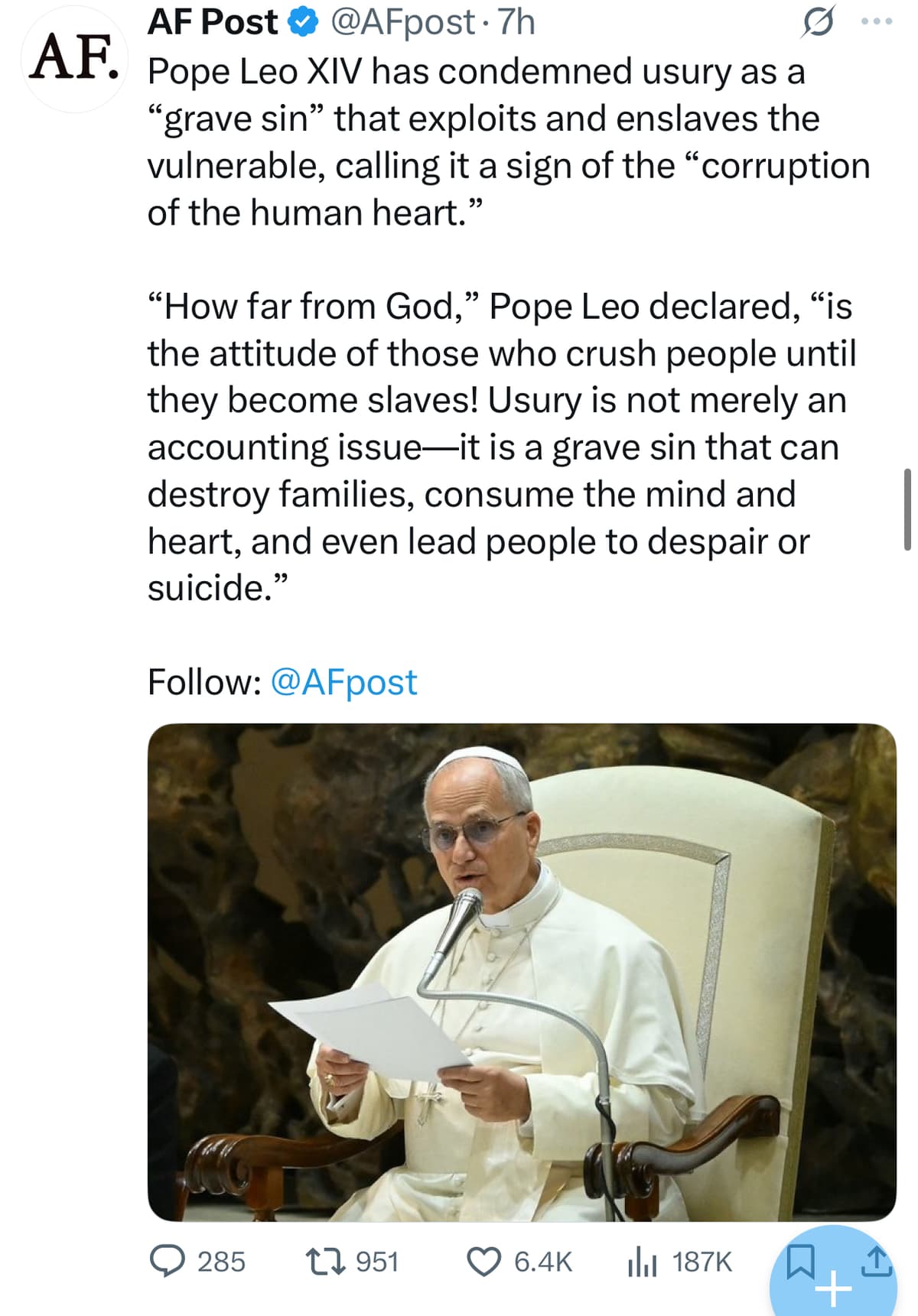Viewport: 918px width, 1316px height.
Task: Tap the share upload icon
Action: [x=878, y=1259]
